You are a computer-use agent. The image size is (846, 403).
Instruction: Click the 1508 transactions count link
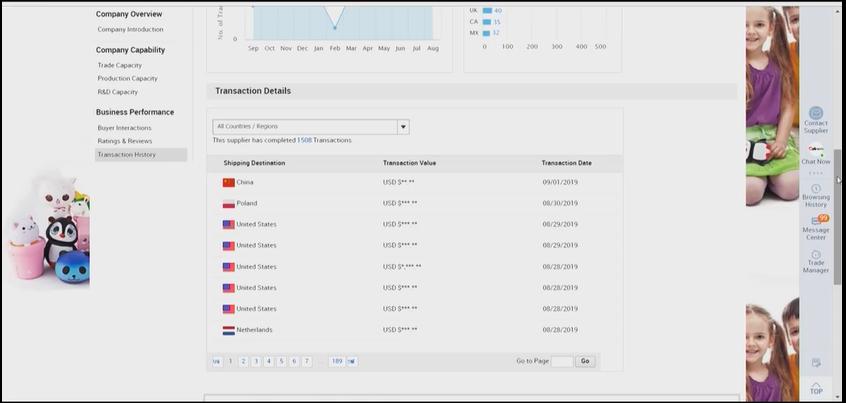tap(304, 140)
